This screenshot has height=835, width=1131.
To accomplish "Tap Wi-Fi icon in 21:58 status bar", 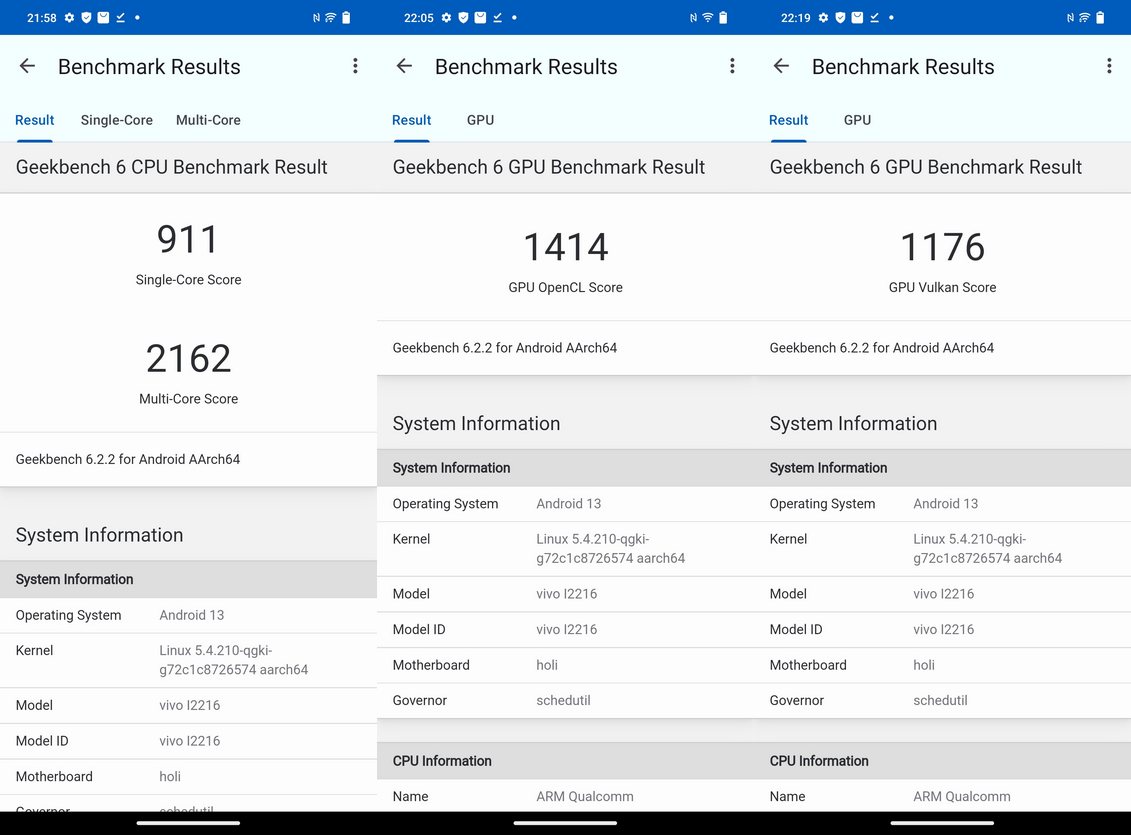I will click(330, 17).
